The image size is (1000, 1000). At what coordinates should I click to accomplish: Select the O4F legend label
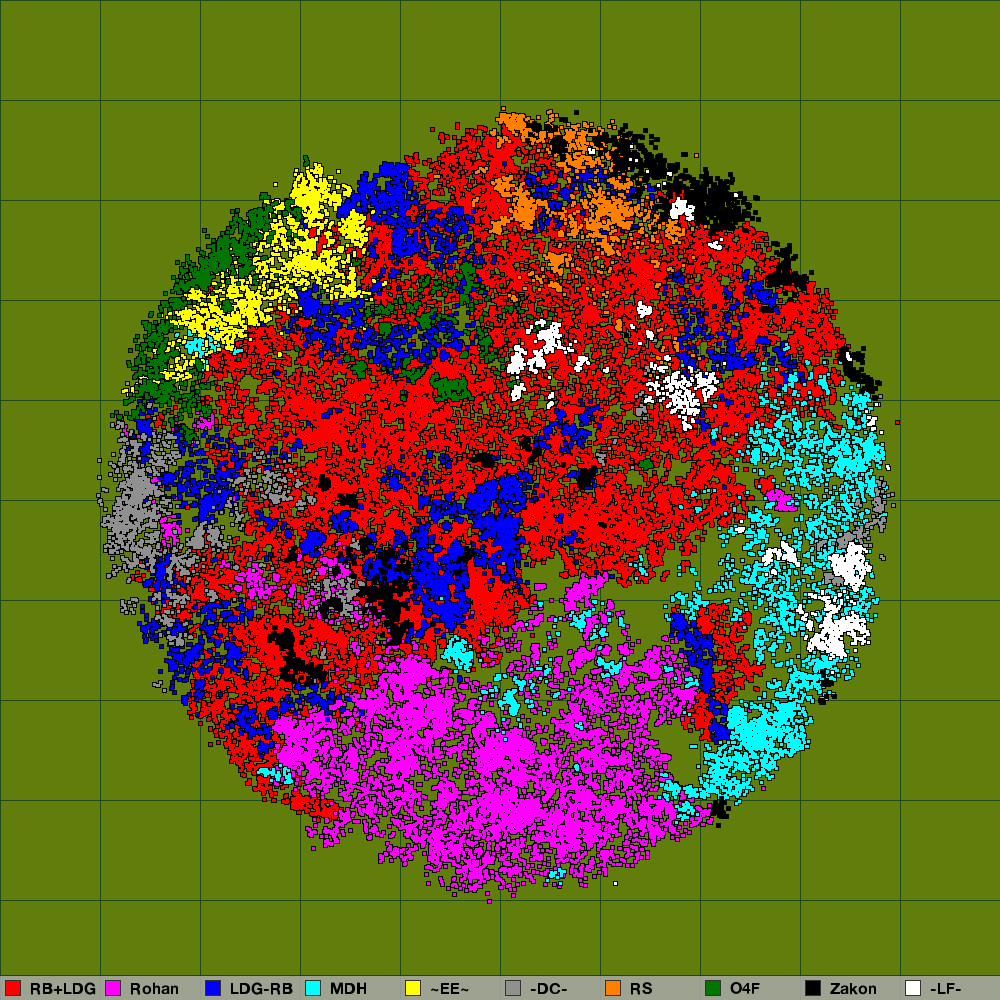[x=745, y=989]
